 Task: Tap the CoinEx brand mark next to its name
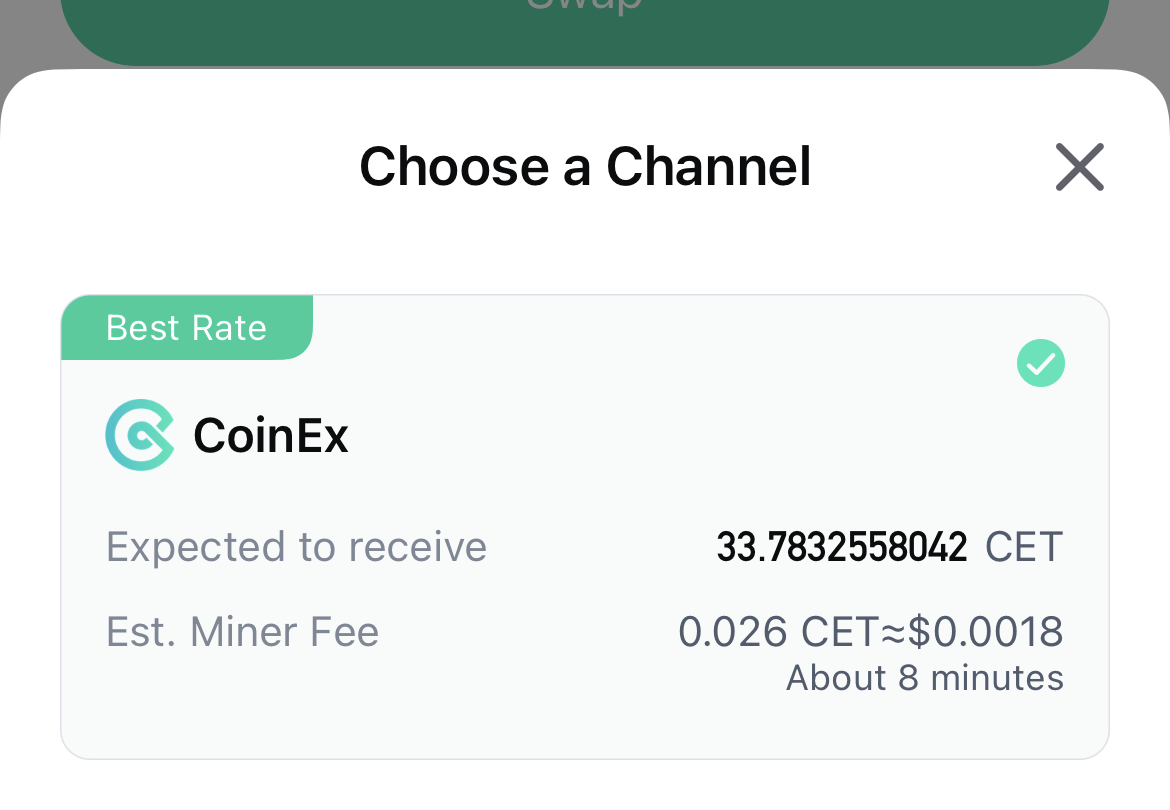pyautogui.click(x=141, y=435)
